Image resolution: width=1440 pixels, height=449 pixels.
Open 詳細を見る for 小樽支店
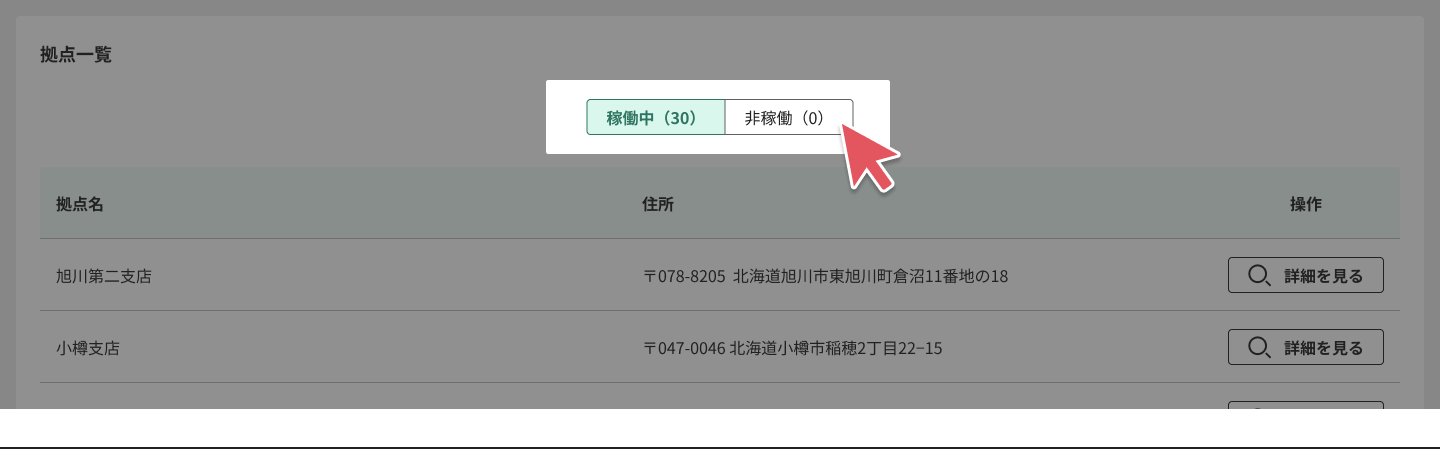pos(1305,347)
